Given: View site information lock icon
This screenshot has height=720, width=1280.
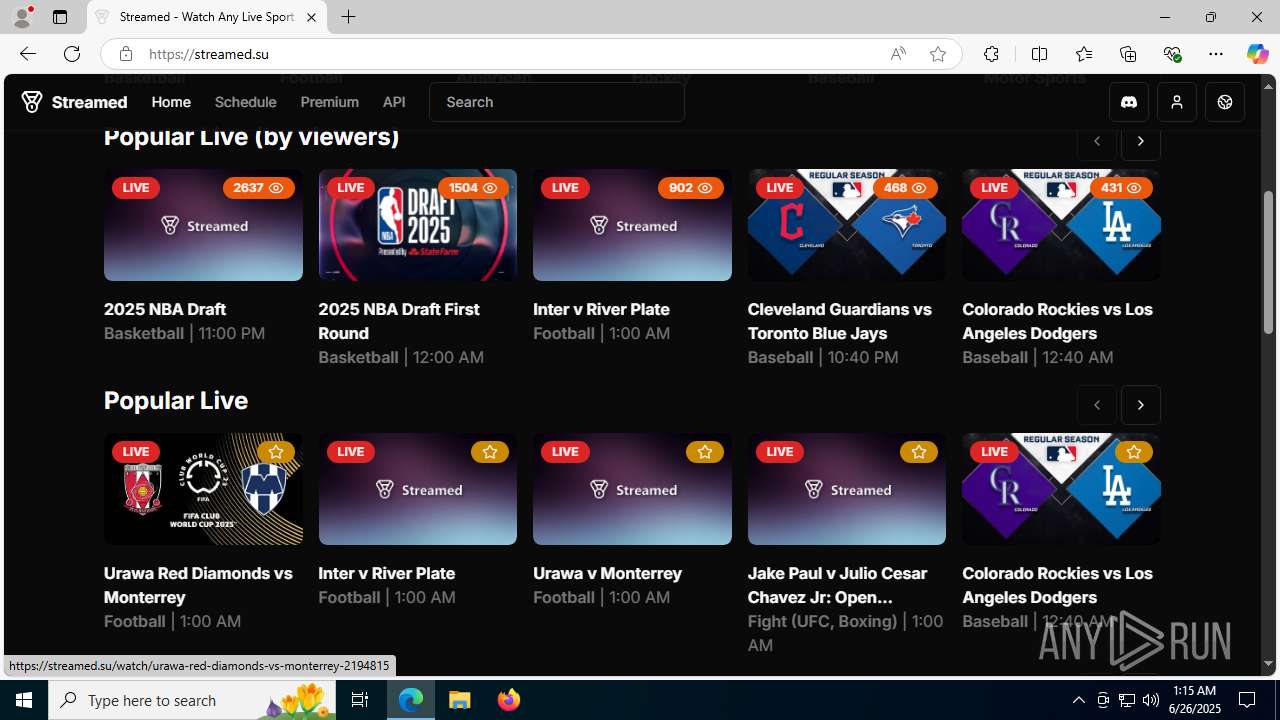Looking at the screenshot, I should [x=125, y=54].
